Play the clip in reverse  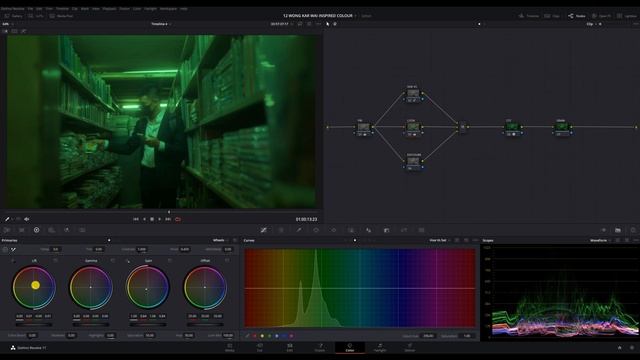point(144,219)
